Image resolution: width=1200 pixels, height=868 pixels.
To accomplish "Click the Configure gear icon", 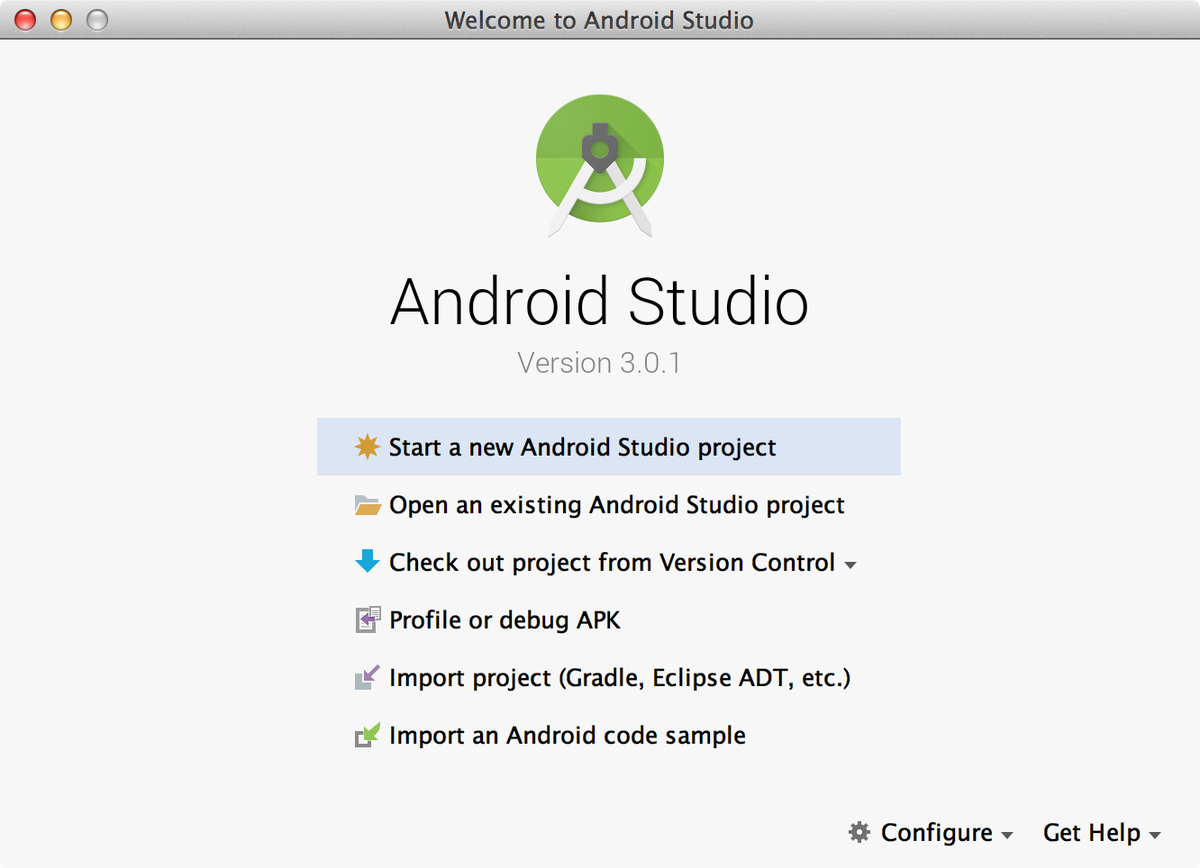I will [859, 832].
